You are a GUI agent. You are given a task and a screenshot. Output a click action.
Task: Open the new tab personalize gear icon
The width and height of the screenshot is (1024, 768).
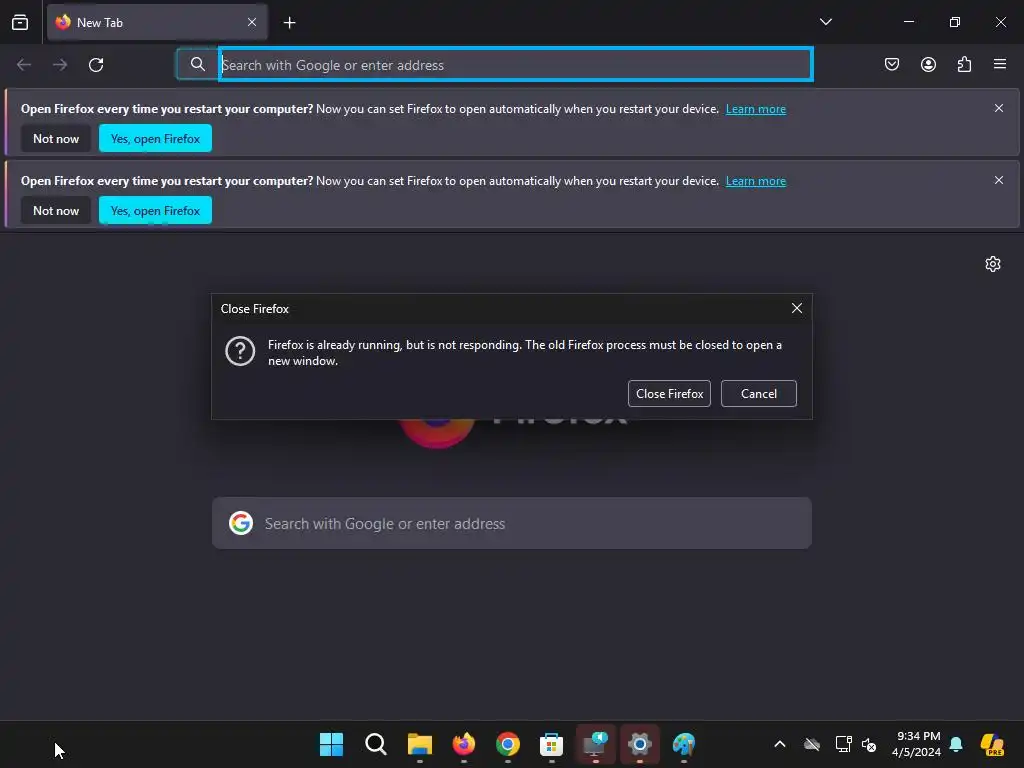[993, 264]
